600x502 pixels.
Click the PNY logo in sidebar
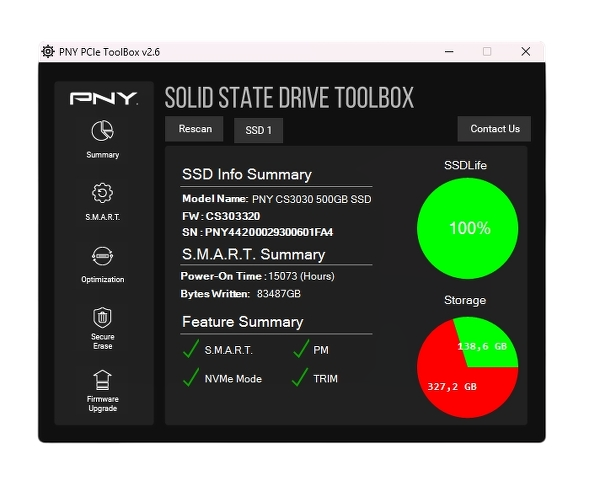click(x=103, y=98)
